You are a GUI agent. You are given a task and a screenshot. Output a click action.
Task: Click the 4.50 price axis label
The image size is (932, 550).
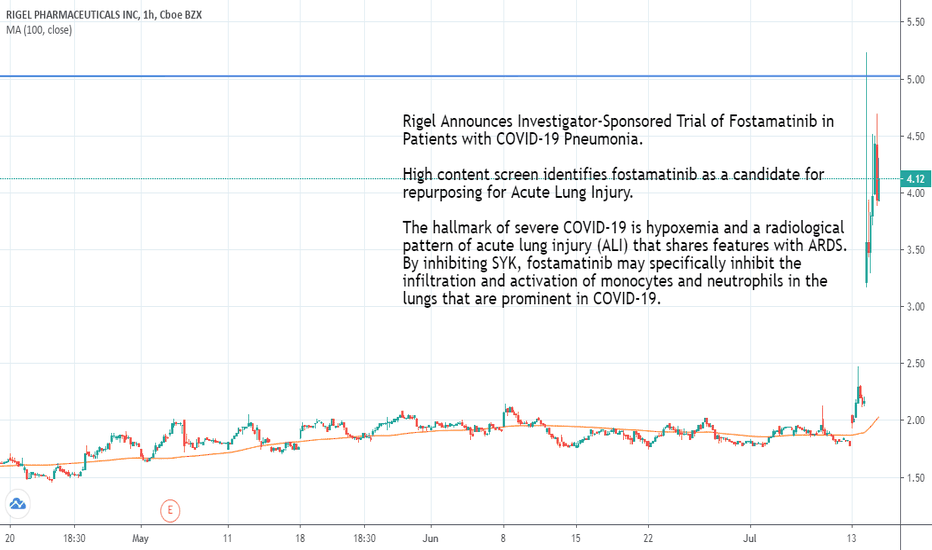tap(915, 136)
